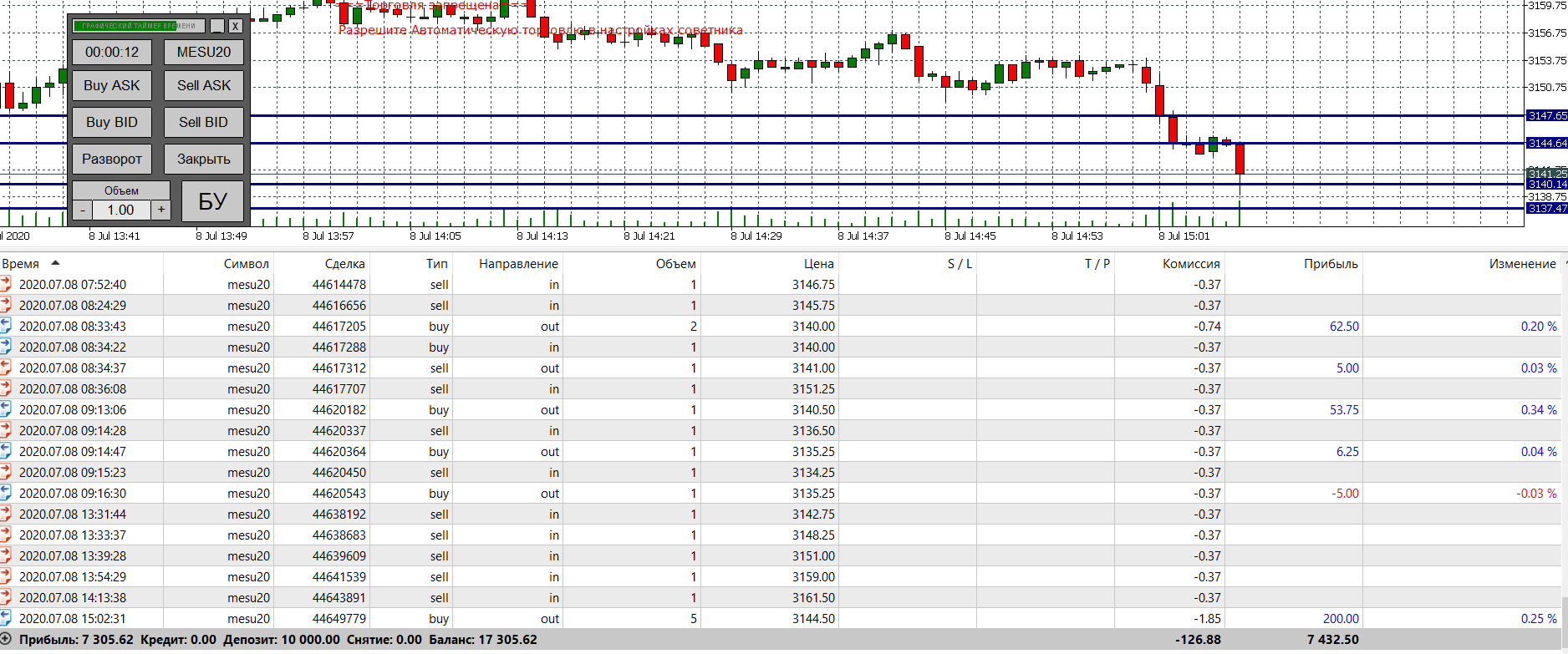
Task: Sort deals by the Прибыль column
Action: pyautogui.click(x=1331, y=264)
